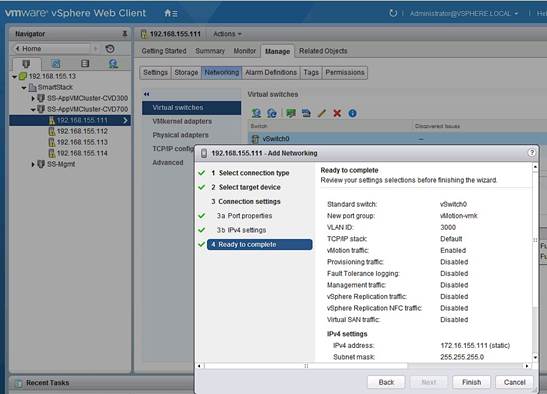Switch to Hosts and Clusters navigator tab
Screen dimensions: 547x394
26,64
